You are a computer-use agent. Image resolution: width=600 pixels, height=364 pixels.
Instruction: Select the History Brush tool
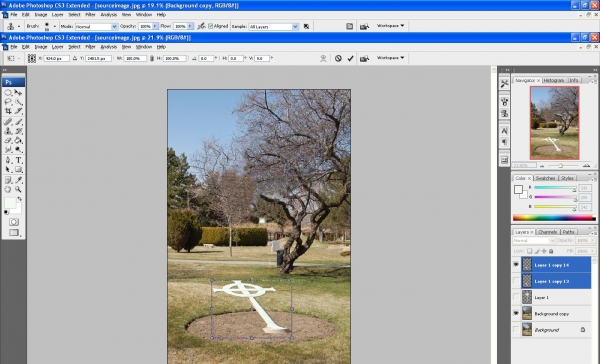tap(18, 131)
